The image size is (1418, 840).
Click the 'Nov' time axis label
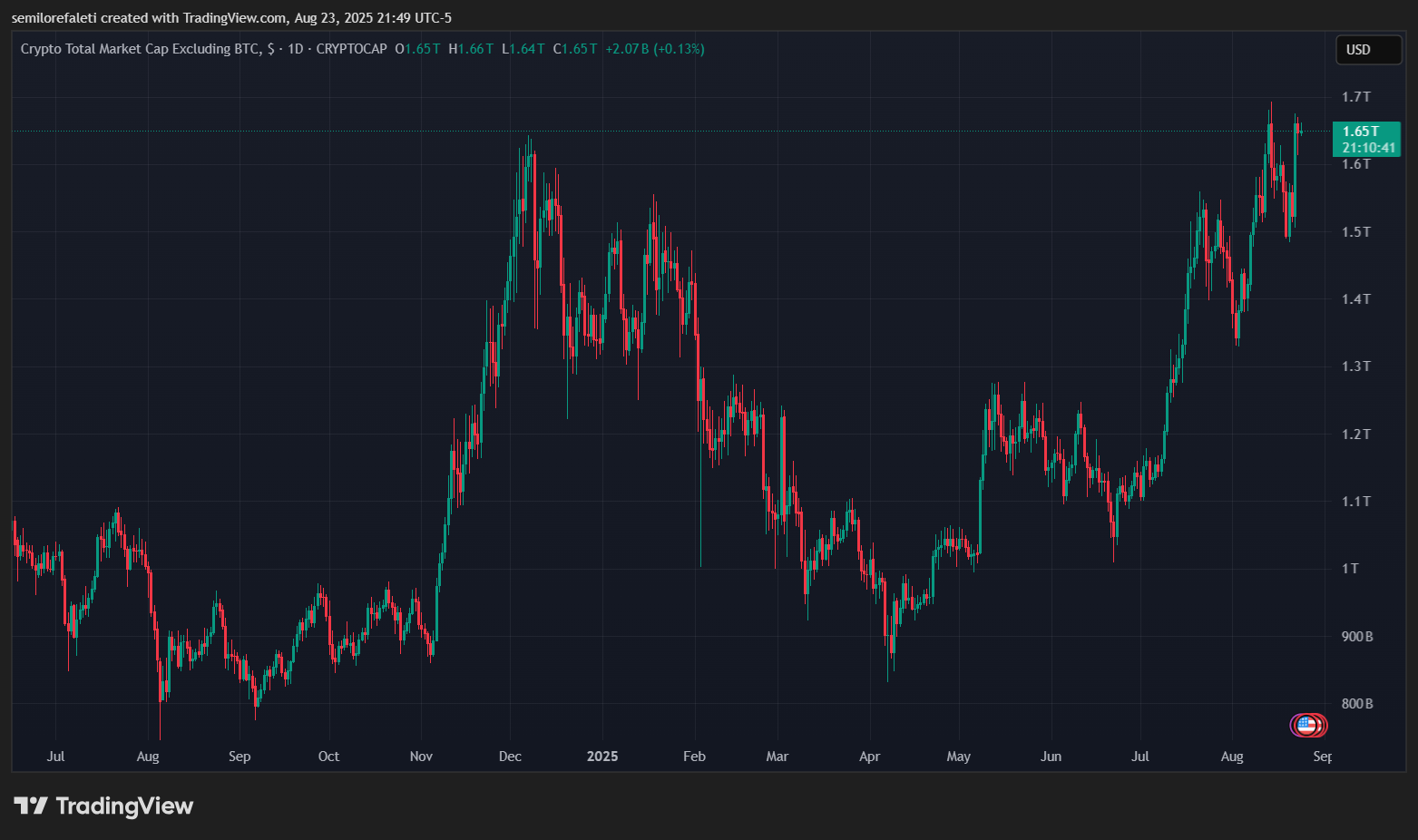[421, 757]
